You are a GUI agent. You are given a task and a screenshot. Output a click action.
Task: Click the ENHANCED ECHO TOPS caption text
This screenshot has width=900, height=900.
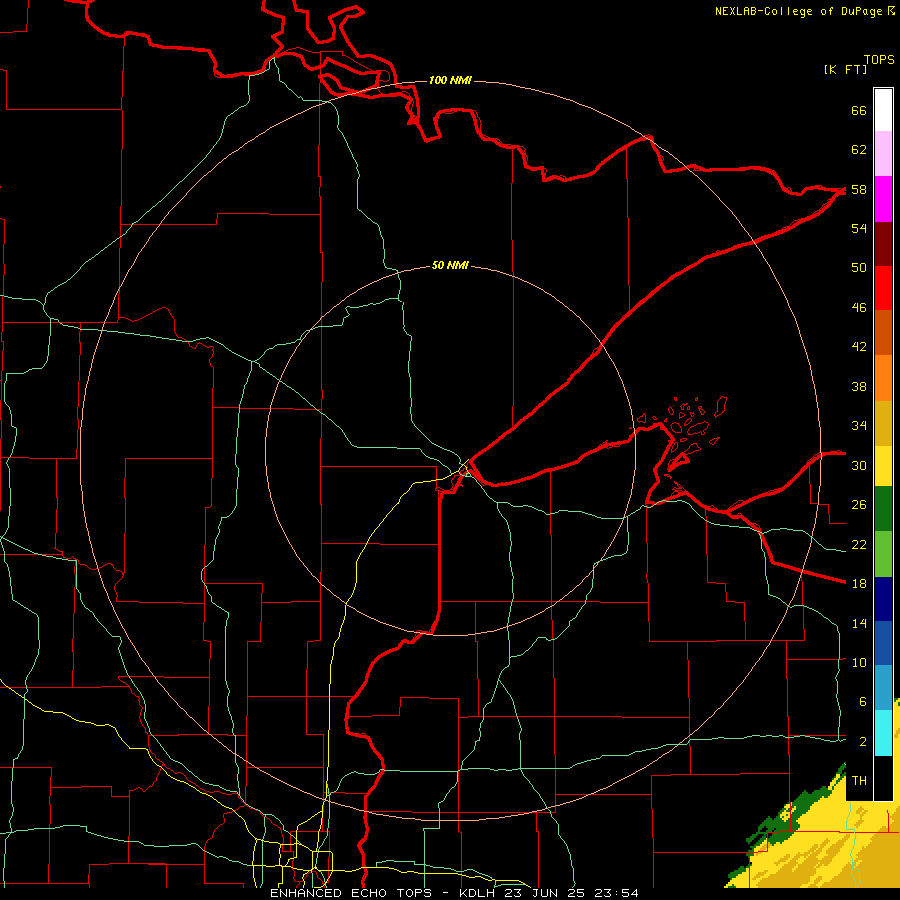click(x=350, y=893)
